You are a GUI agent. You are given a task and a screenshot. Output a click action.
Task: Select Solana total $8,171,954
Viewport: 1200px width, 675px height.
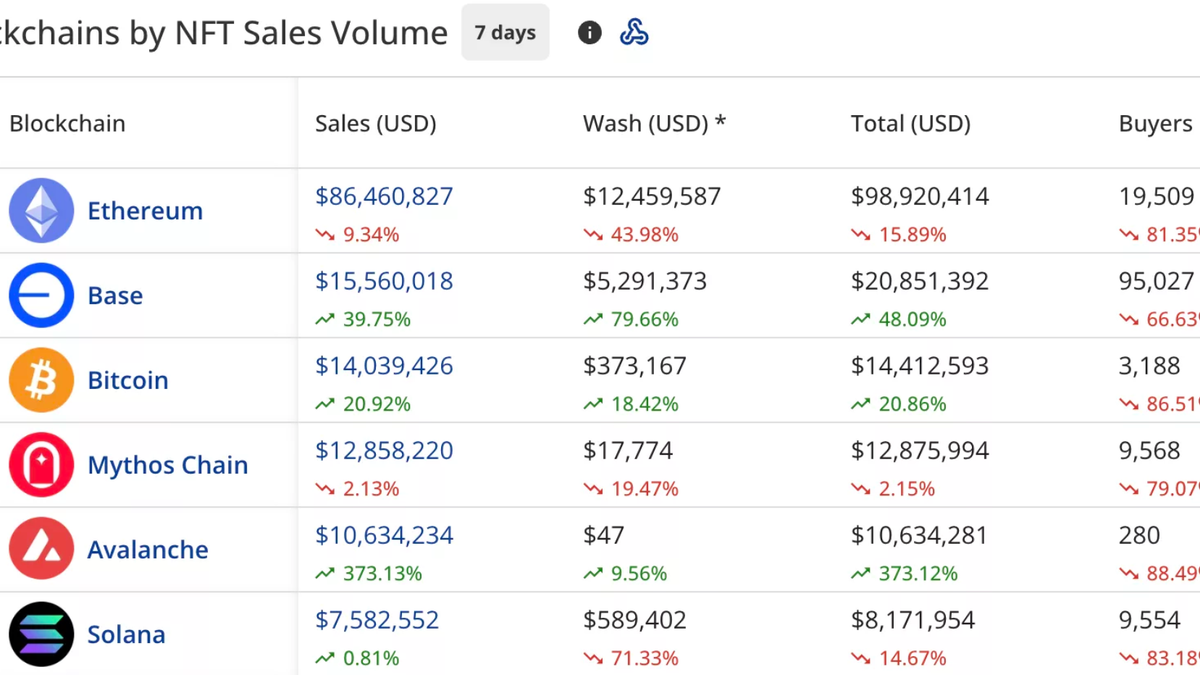pos(913,620)
